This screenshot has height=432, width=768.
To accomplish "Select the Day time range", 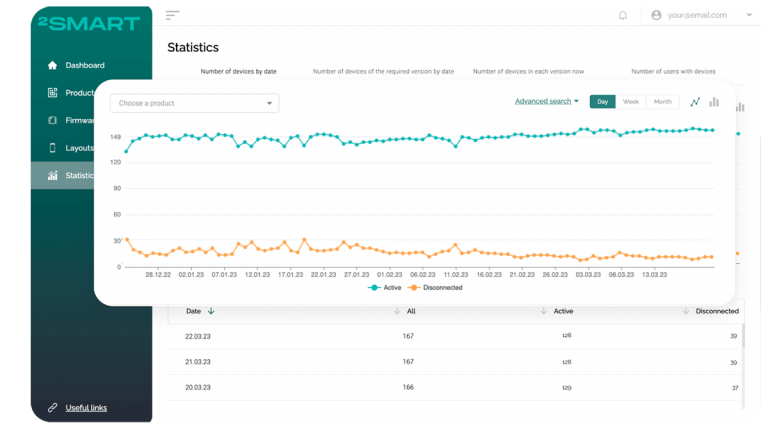I will point(602,102).
